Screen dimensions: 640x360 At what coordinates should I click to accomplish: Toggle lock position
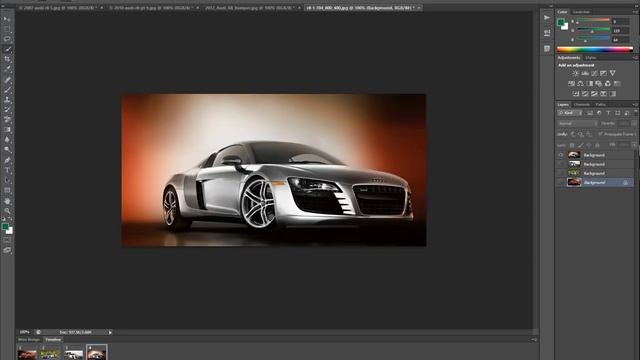[589, 145]
